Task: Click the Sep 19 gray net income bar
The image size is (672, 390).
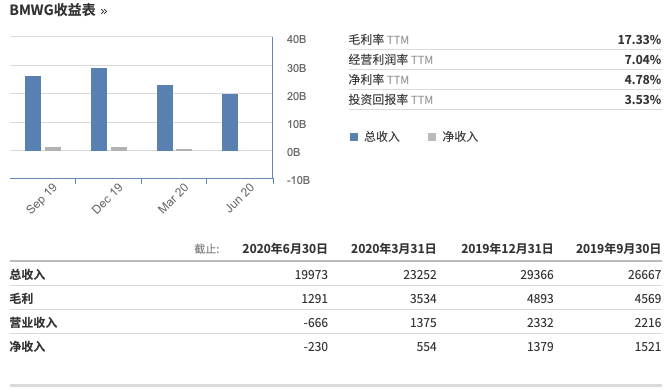Action: [53, 149]
